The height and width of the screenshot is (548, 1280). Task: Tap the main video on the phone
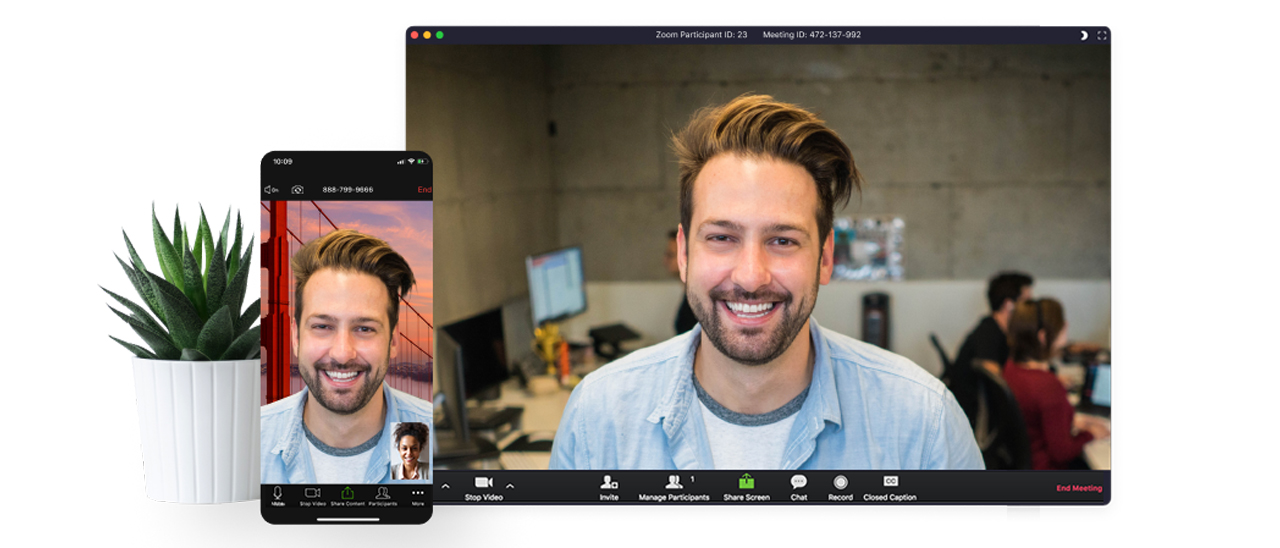(x=346, y=343)
